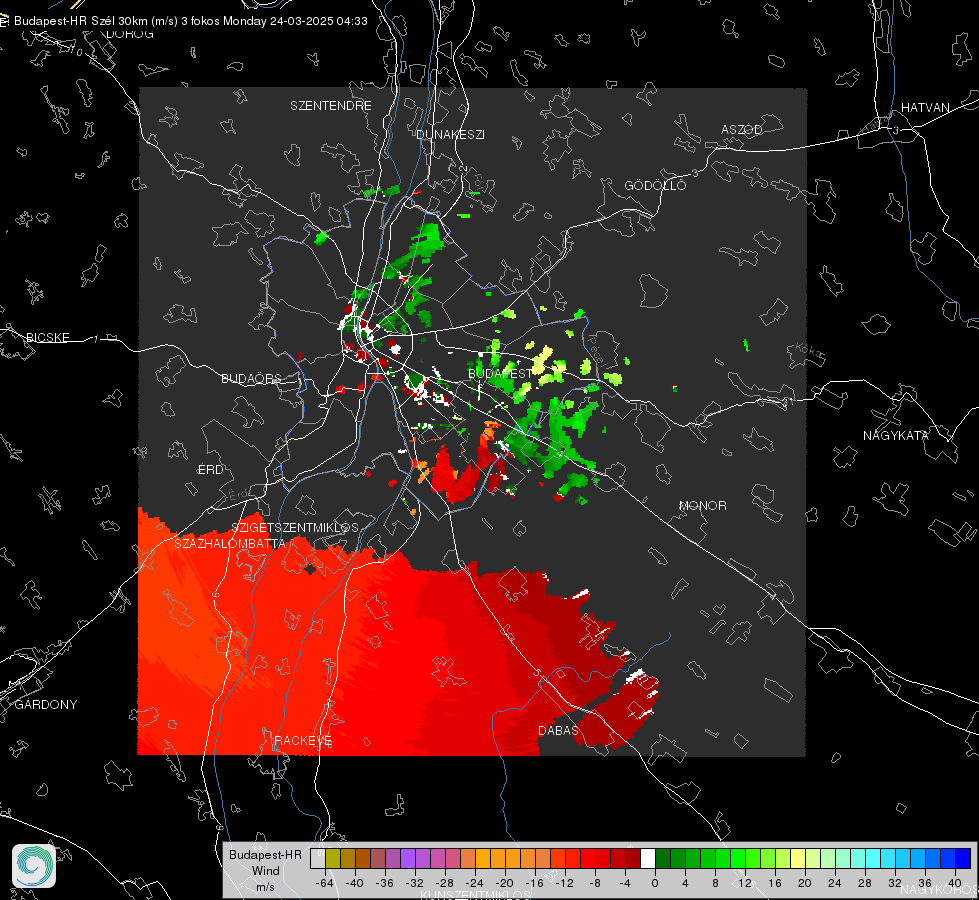Click the radar title 'Budapest-HR Szél 30km'
This screenshot has width=979, height=900.
pyautogui.click(x=80, y=21)
